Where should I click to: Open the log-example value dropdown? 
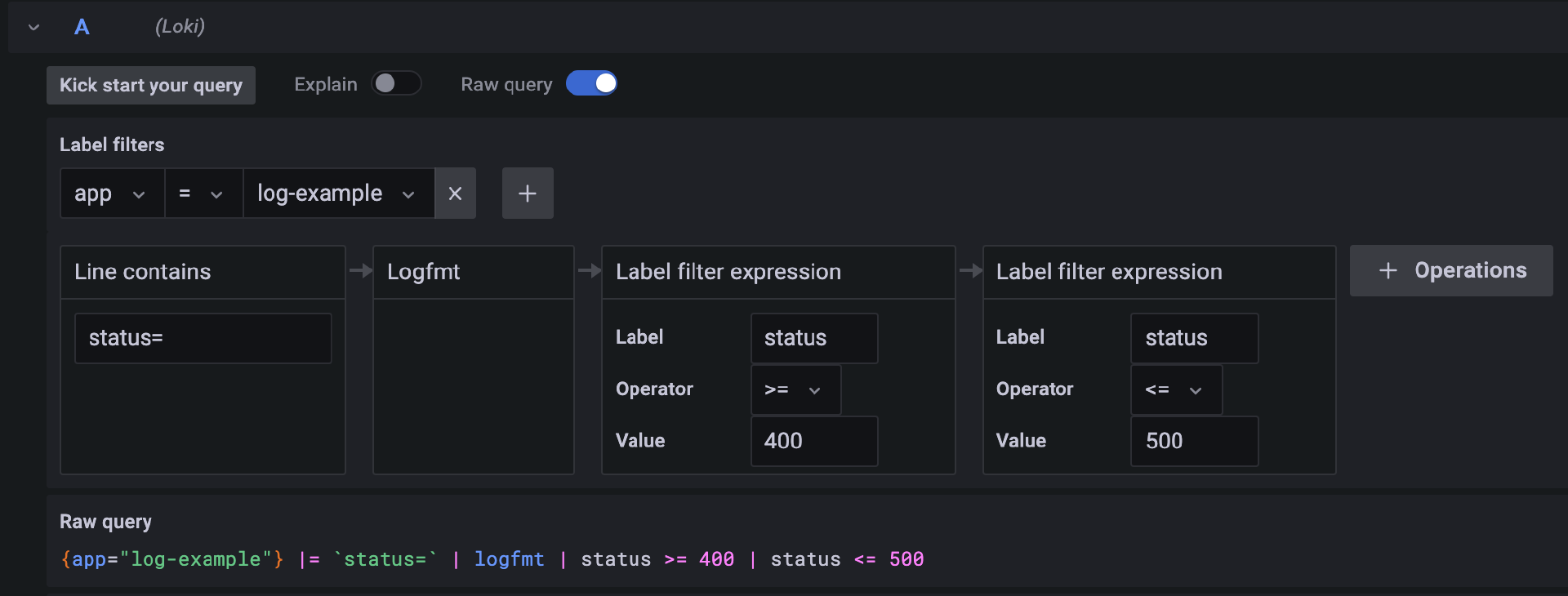(338, 193)
